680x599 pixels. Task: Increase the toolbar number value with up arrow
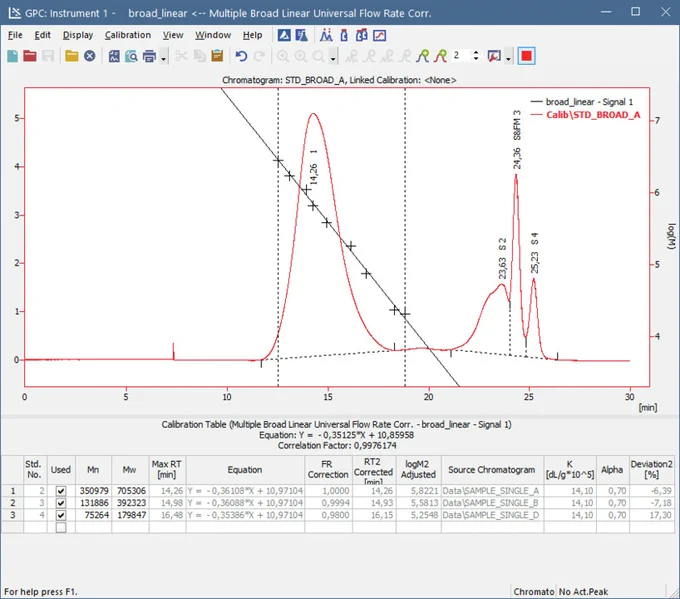pos(476,52)
